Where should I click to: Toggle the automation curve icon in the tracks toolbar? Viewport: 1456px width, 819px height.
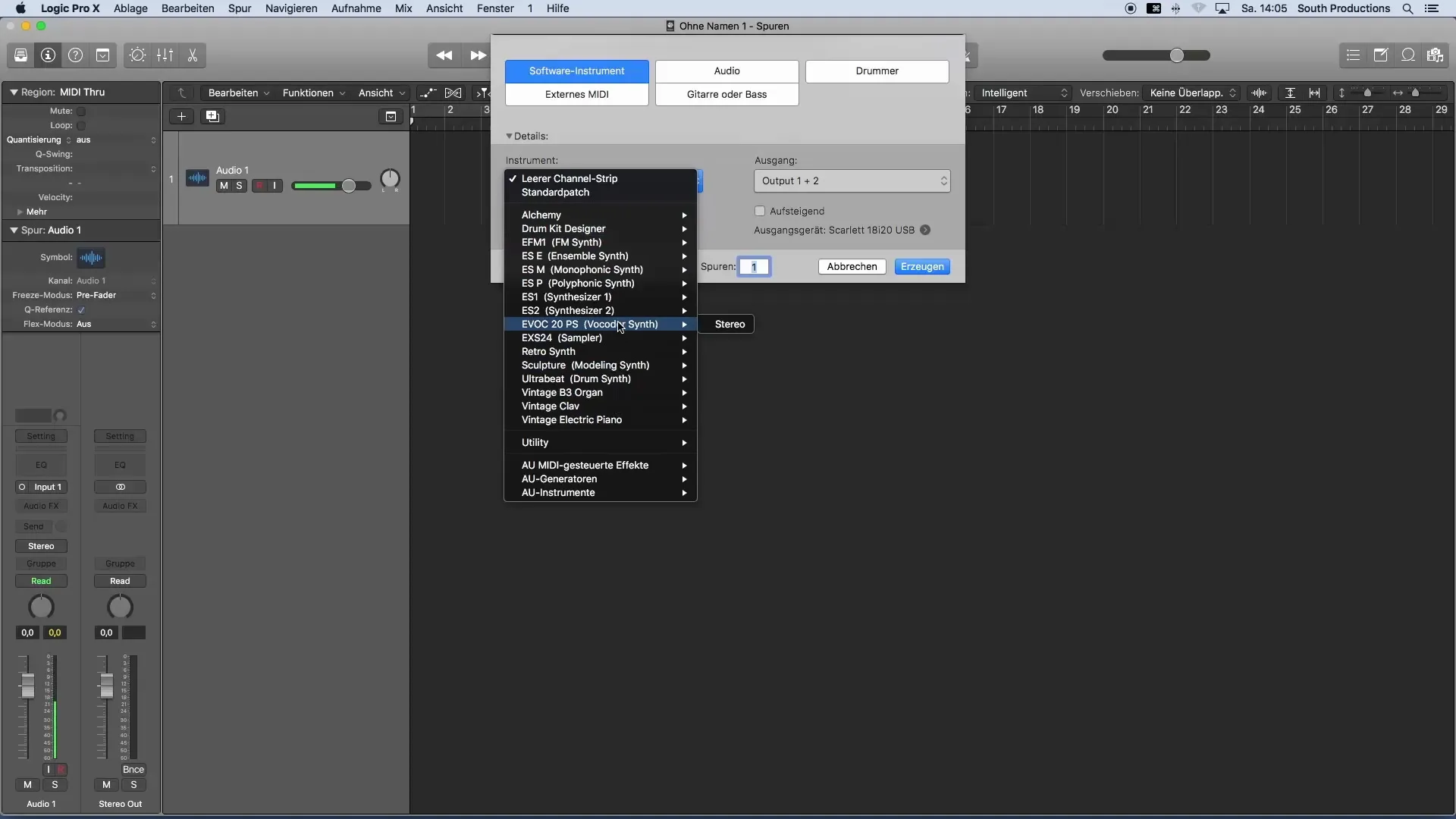428,93
